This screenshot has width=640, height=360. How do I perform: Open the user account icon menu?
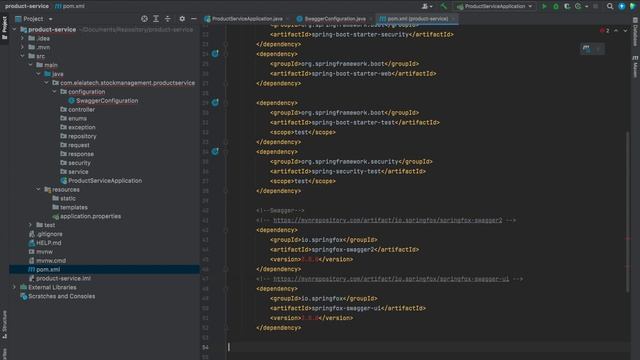(427, 6)
